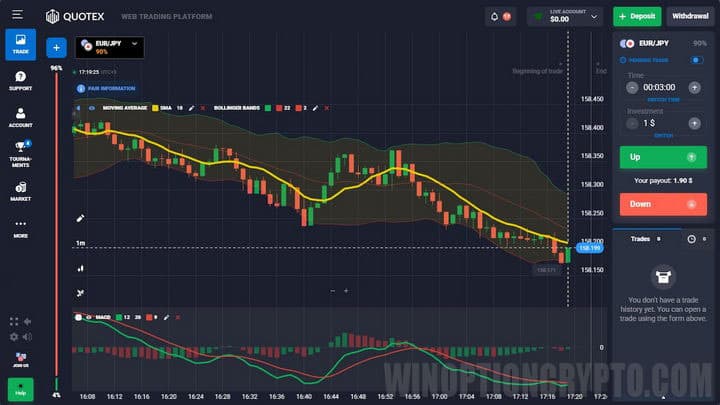Click the green Up trade button

click(662, 157)
